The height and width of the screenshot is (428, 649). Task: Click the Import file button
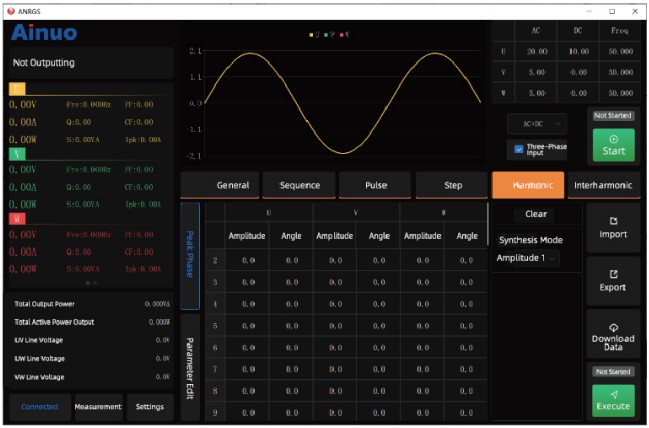pyautogui.click(x=613, y=227)
